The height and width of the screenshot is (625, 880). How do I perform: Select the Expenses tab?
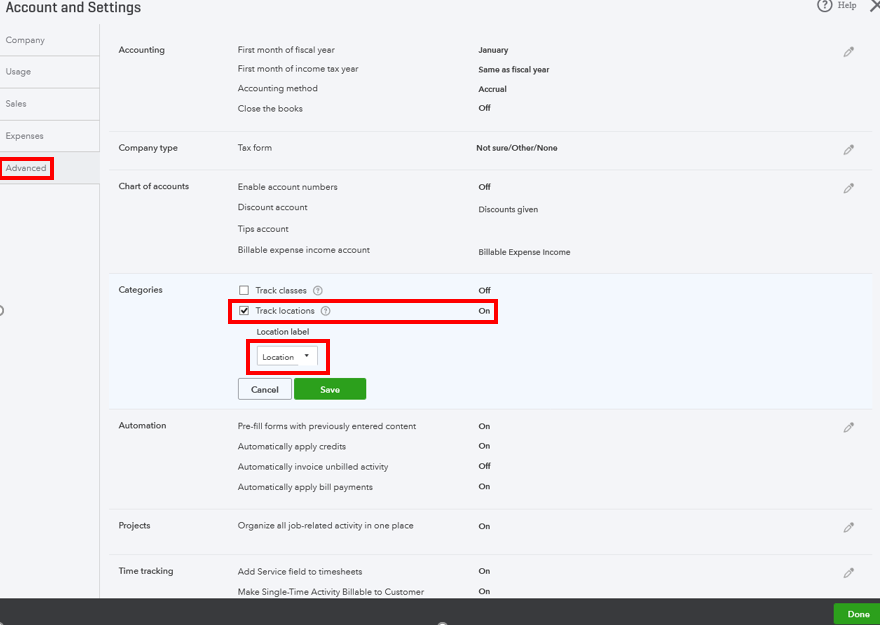click(25, 136)
